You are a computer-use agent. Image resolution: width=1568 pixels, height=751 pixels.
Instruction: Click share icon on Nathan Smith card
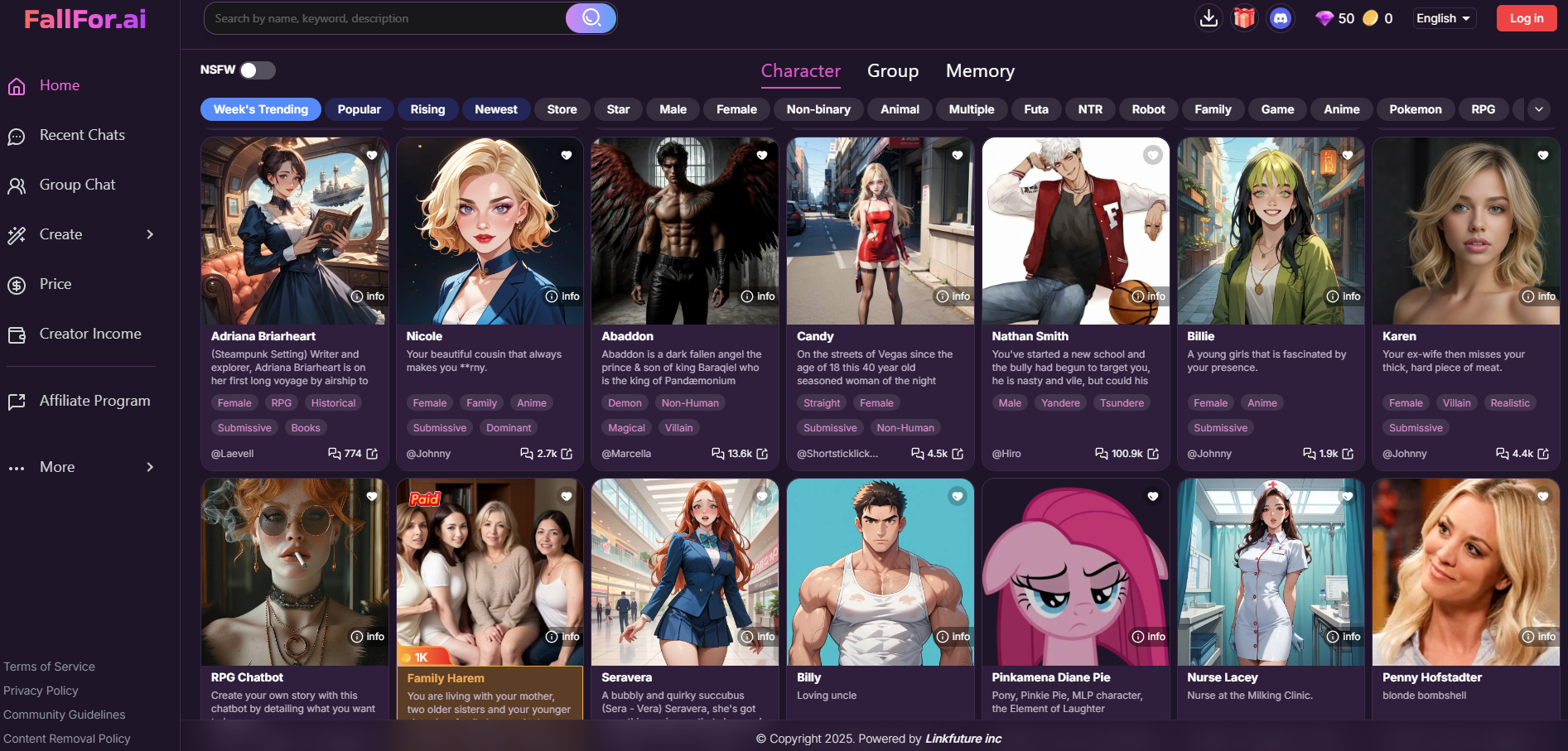(x=1153, y=454)
